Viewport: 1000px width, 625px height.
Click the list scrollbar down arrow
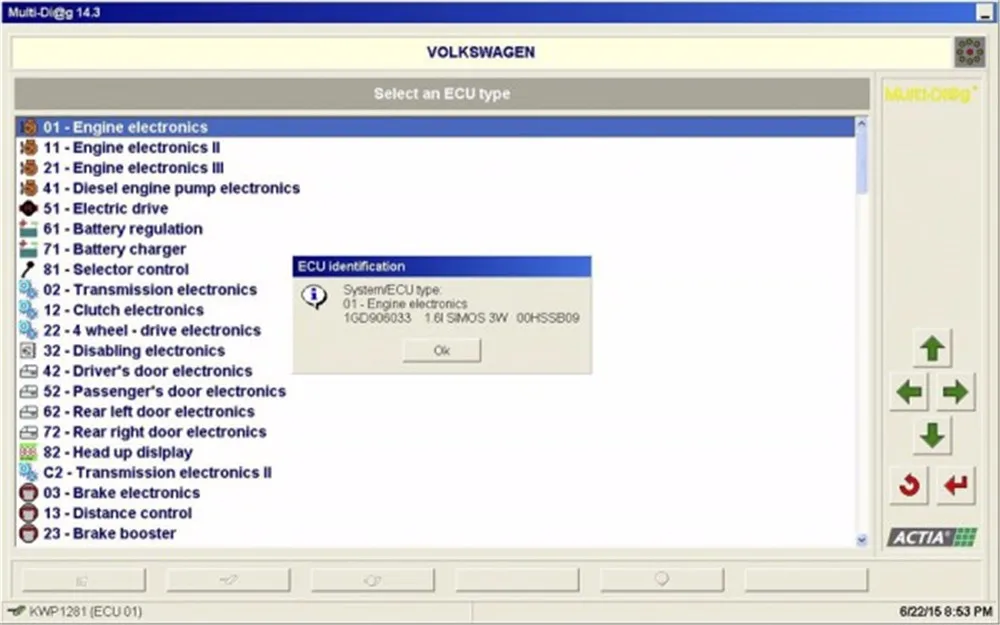(x=862, y=540)
